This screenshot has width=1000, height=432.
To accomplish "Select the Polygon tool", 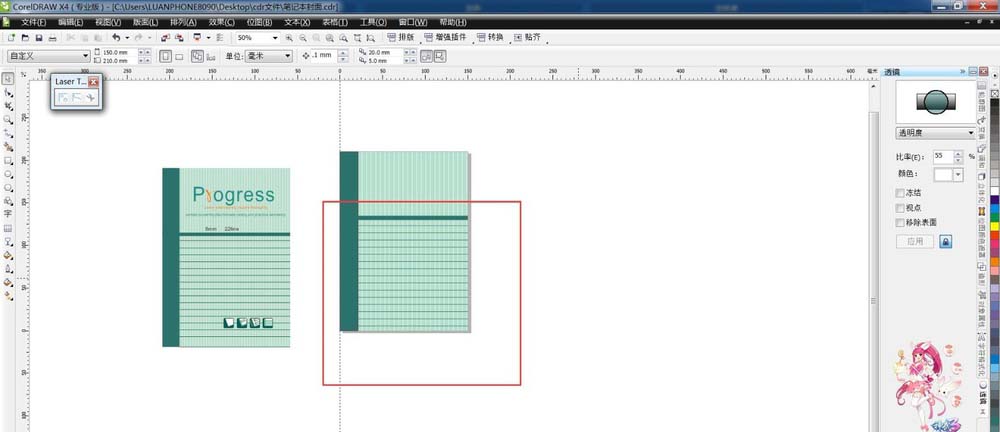I will pyautogui.click(x=8, y=188).
